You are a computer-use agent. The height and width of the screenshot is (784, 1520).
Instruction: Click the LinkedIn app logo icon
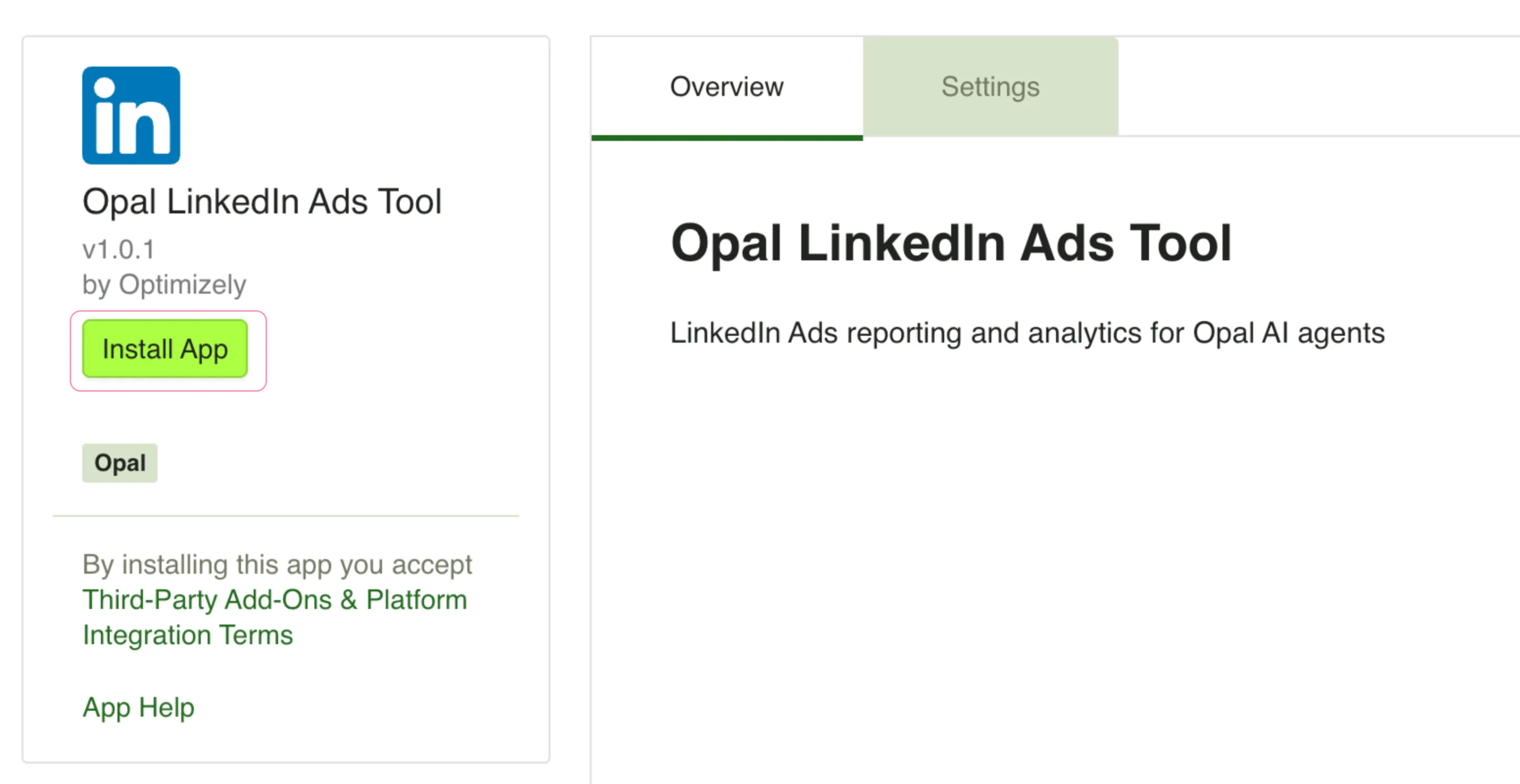point(131,115)
